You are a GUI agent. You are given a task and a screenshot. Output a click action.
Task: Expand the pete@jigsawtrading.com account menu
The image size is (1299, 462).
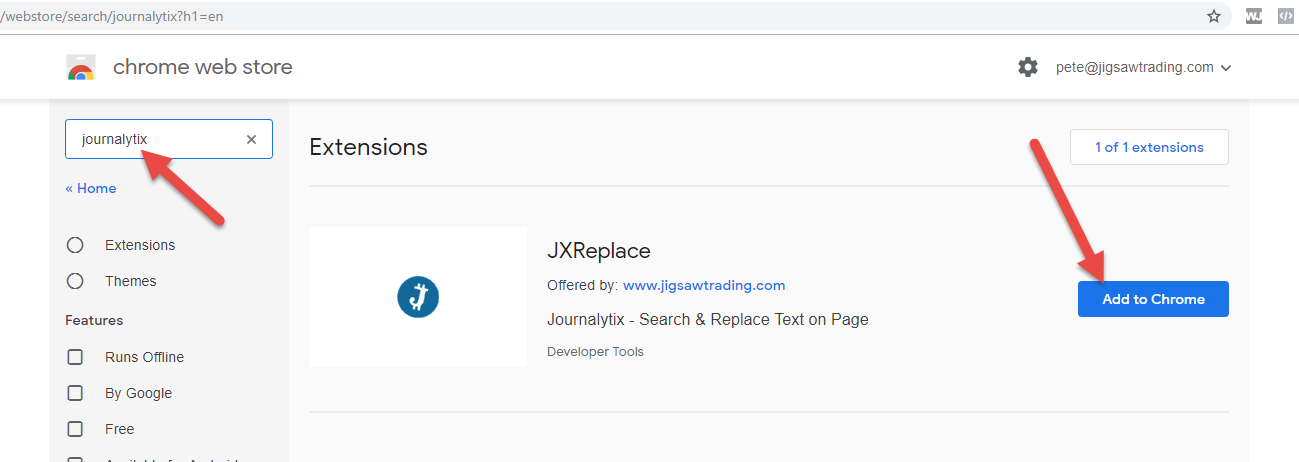point(1144,67)
